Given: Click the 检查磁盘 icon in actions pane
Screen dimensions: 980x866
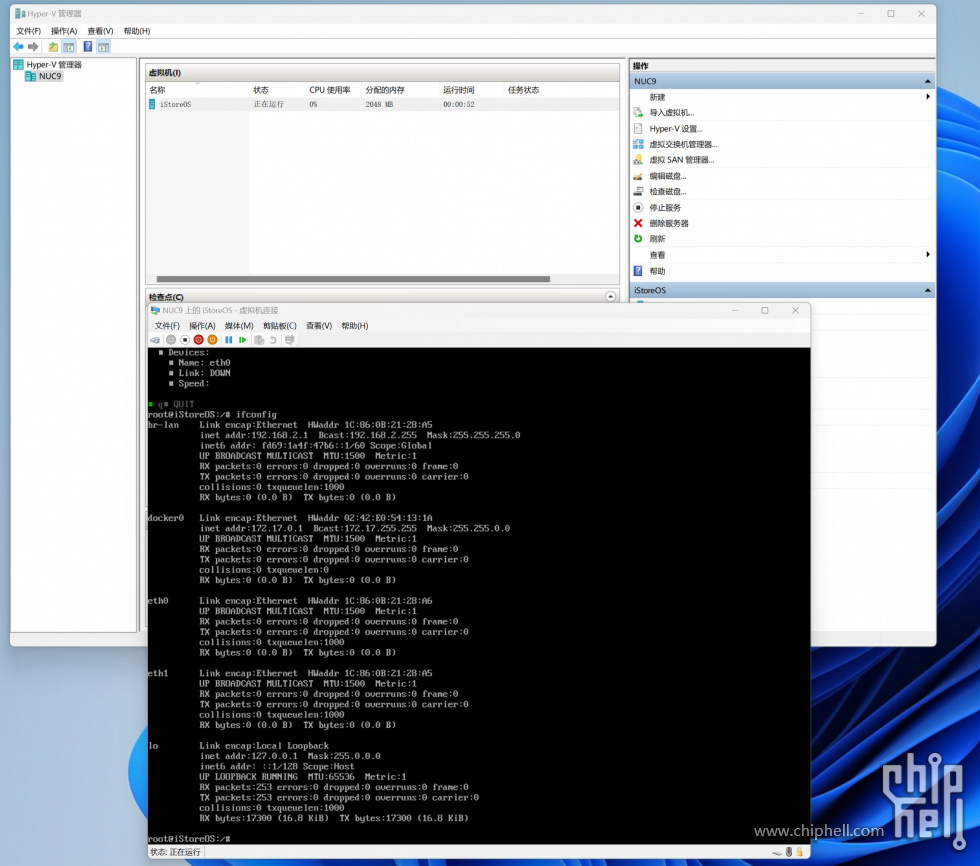Looking at the screenshot, I should (638, 192).
